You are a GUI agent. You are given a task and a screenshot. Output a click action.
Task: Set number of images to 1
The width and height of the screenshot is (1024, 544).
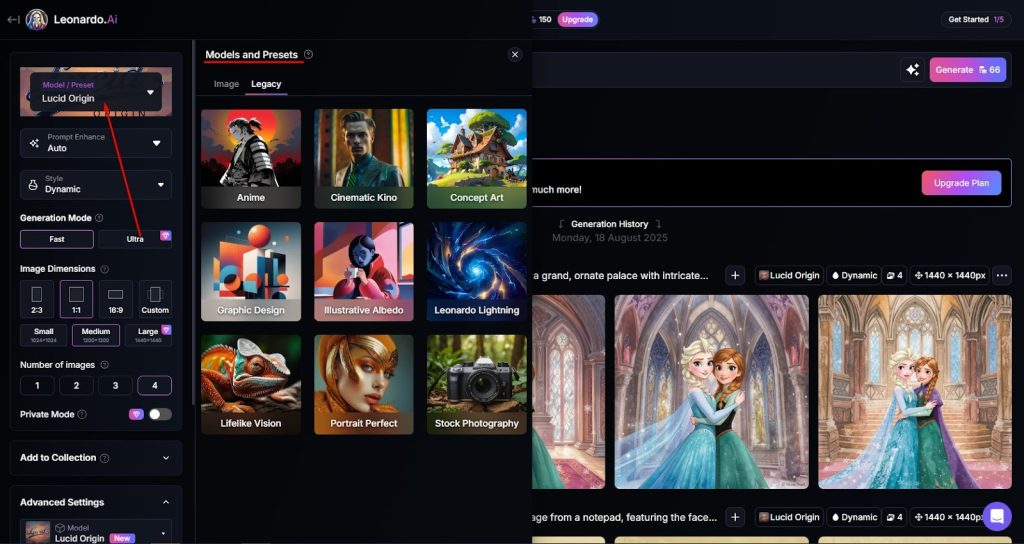coord(37,385)
